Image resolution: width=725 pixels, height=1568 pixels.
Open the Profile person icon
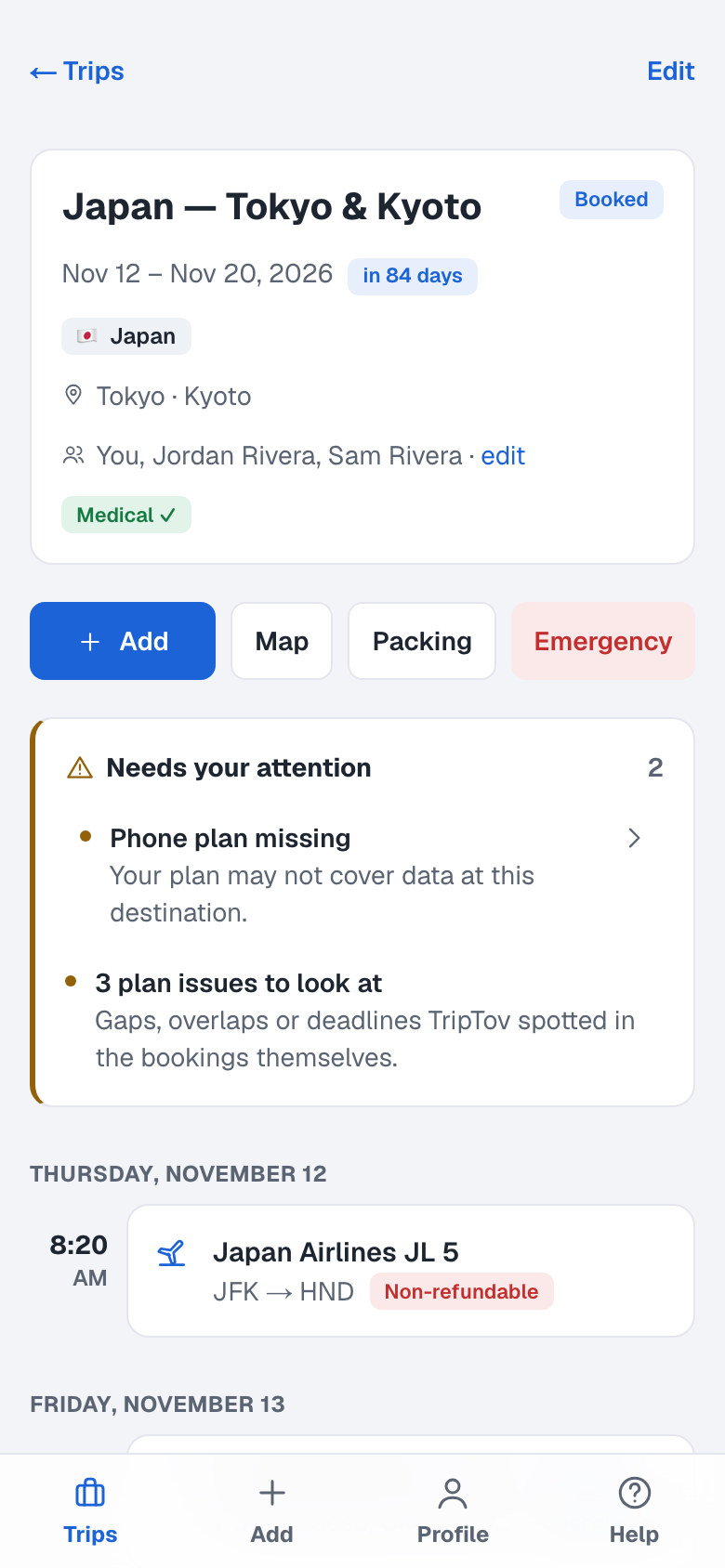[453, 1493]
